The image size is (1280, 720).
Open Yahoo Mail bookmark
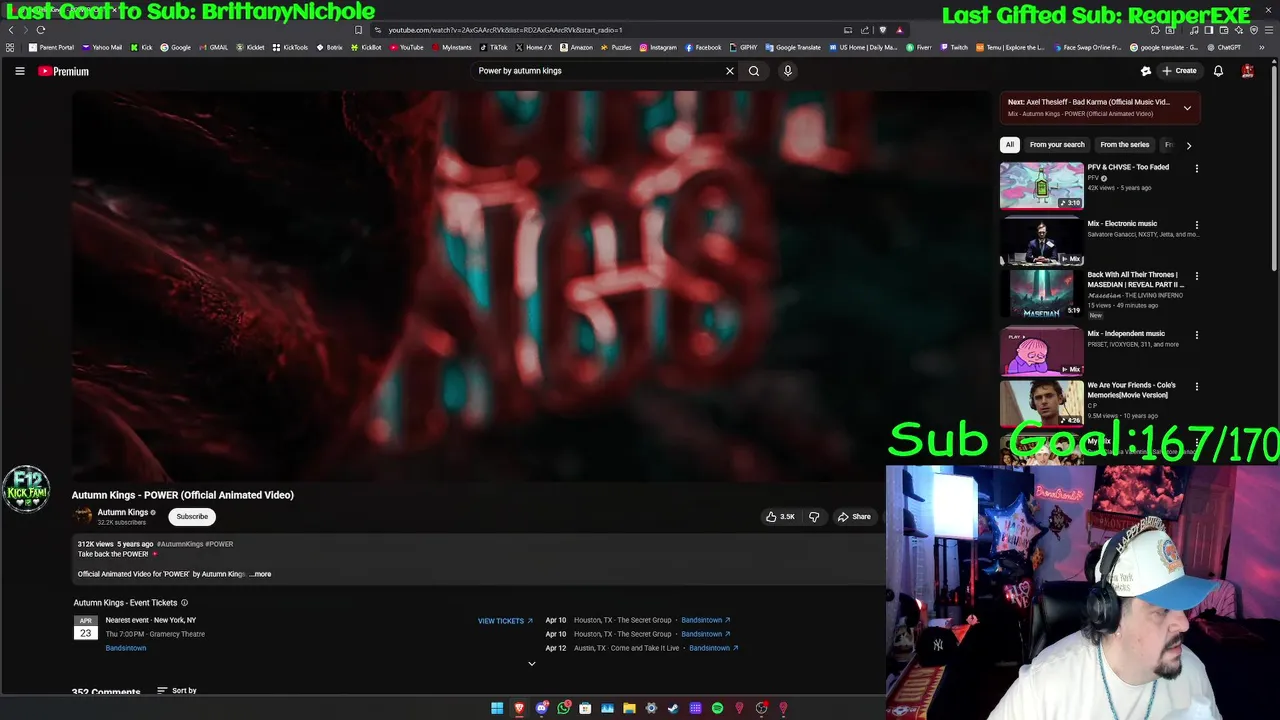pyautogui.click(x=103, y=47)
